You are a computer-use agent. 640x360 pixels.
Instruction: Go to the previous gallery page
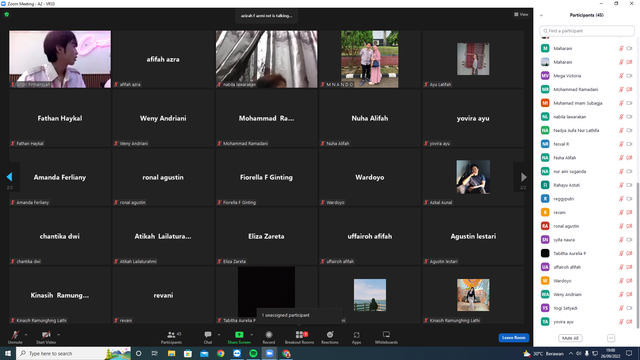(x=9, y=177)
